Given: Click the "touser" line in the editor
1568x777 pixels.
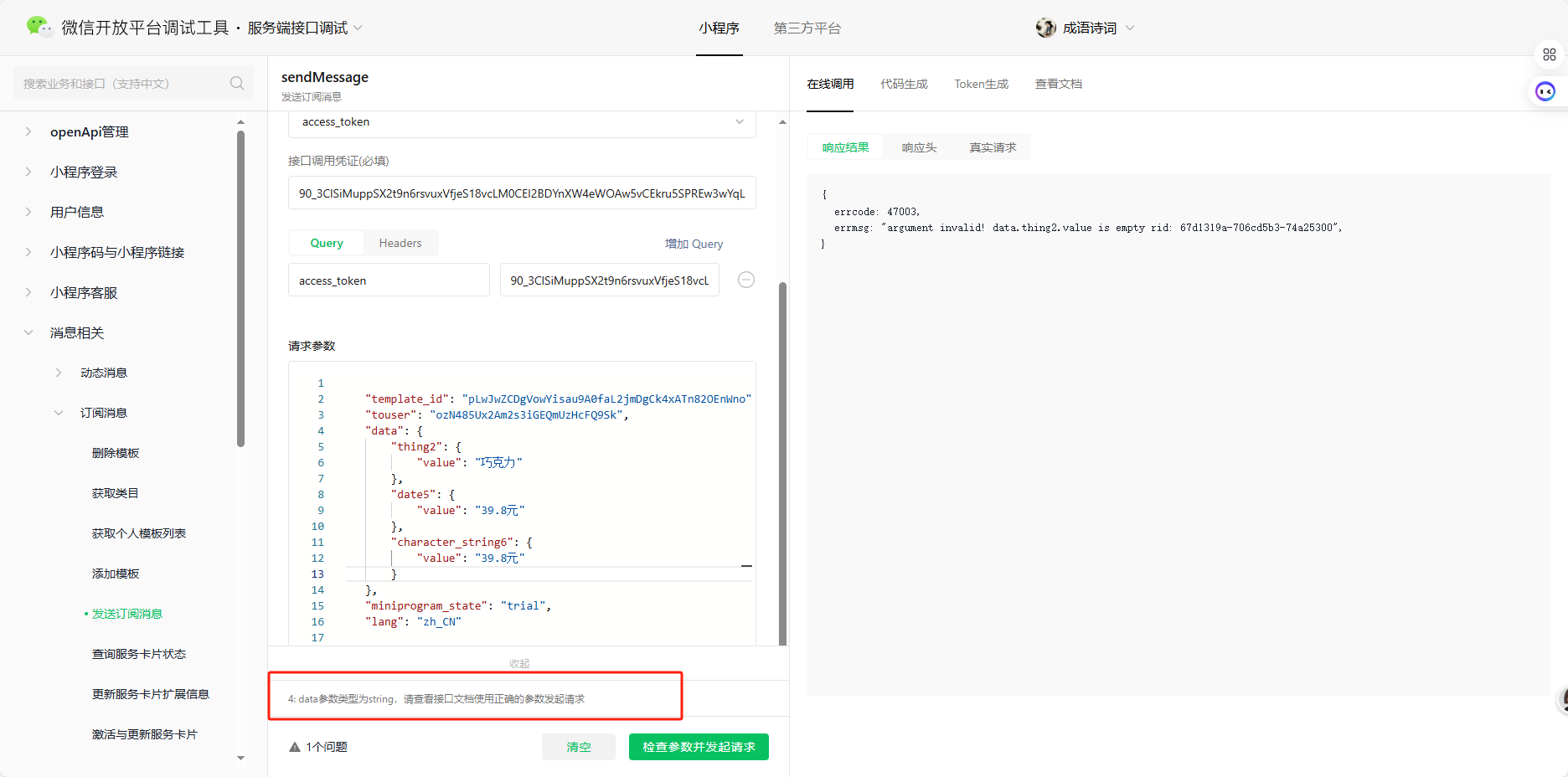Looking at the screenshot, I should 497,414.
